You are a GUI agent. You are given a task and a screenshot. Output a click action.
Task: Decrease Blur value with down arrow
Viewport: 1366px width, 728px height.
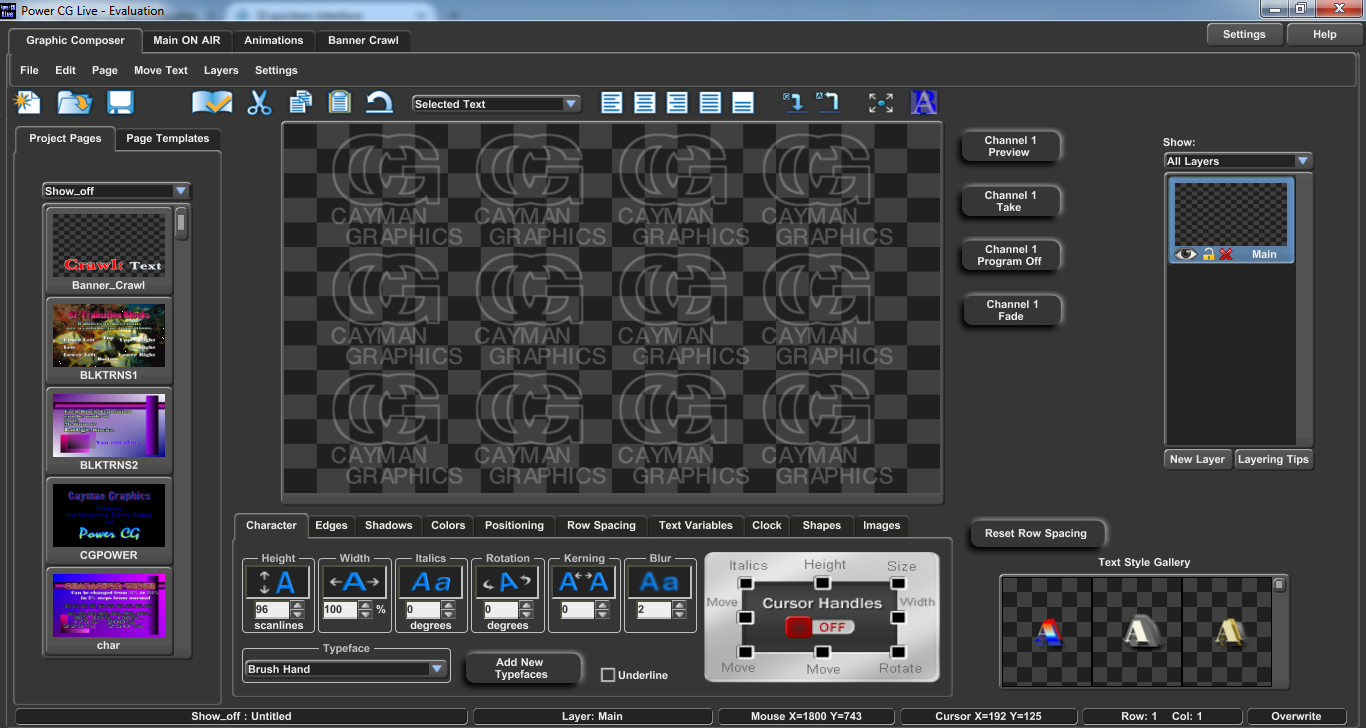[x=679, y=614]
